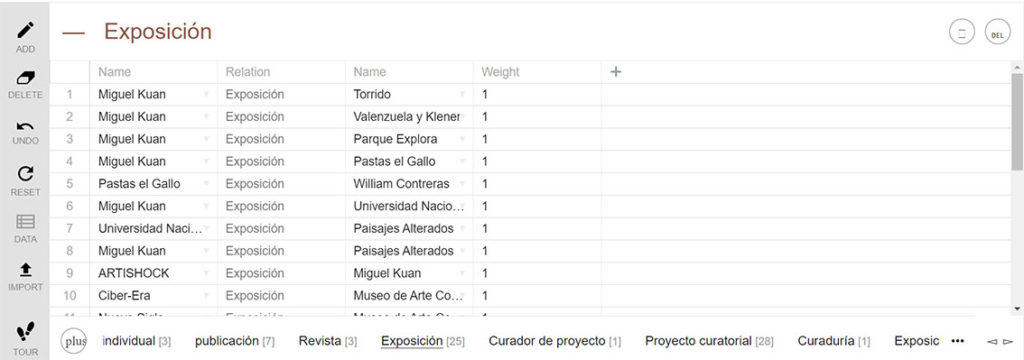Select Weight cell in row 5
Viewport: 1024px width, 360px height.
pyautogui.click(x=537, y=184)
